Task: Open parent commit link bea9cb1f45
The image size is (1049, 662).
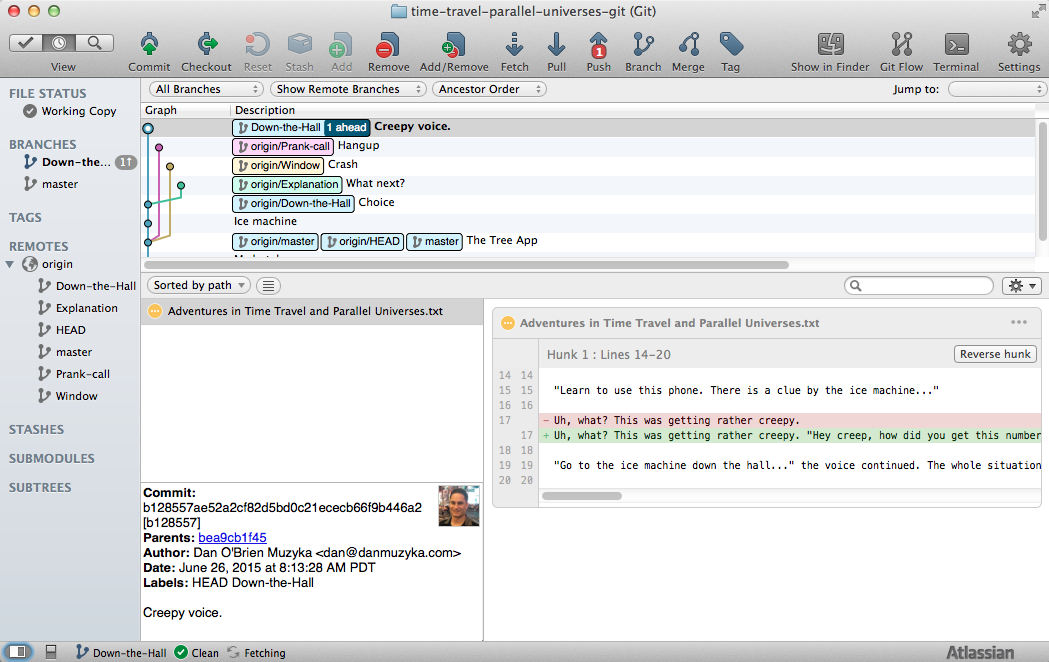Action: pyautogui.click(x=232, y=538)
